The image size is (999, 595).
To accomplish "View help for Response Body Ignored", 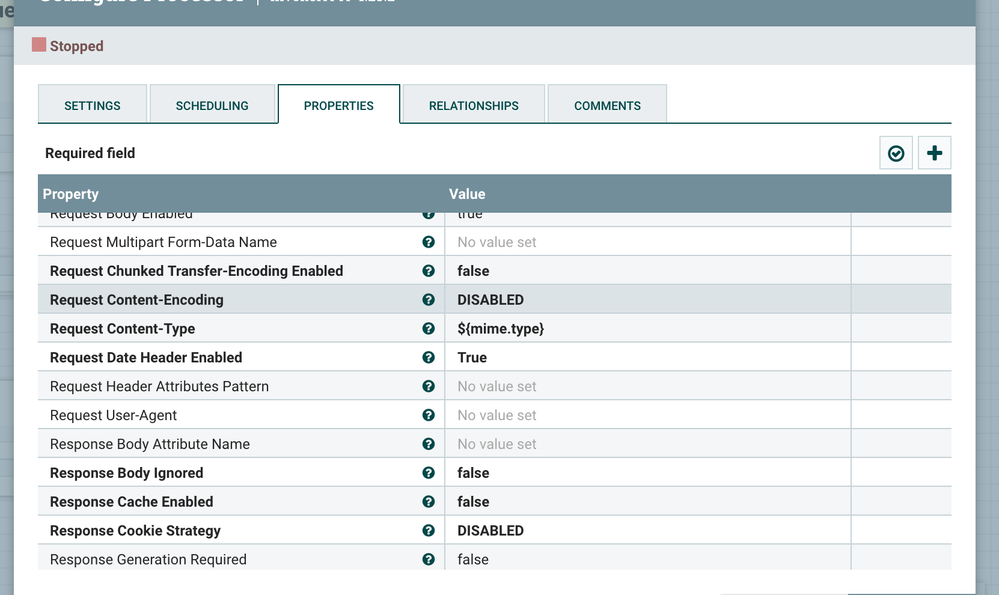I will [428, 473].
